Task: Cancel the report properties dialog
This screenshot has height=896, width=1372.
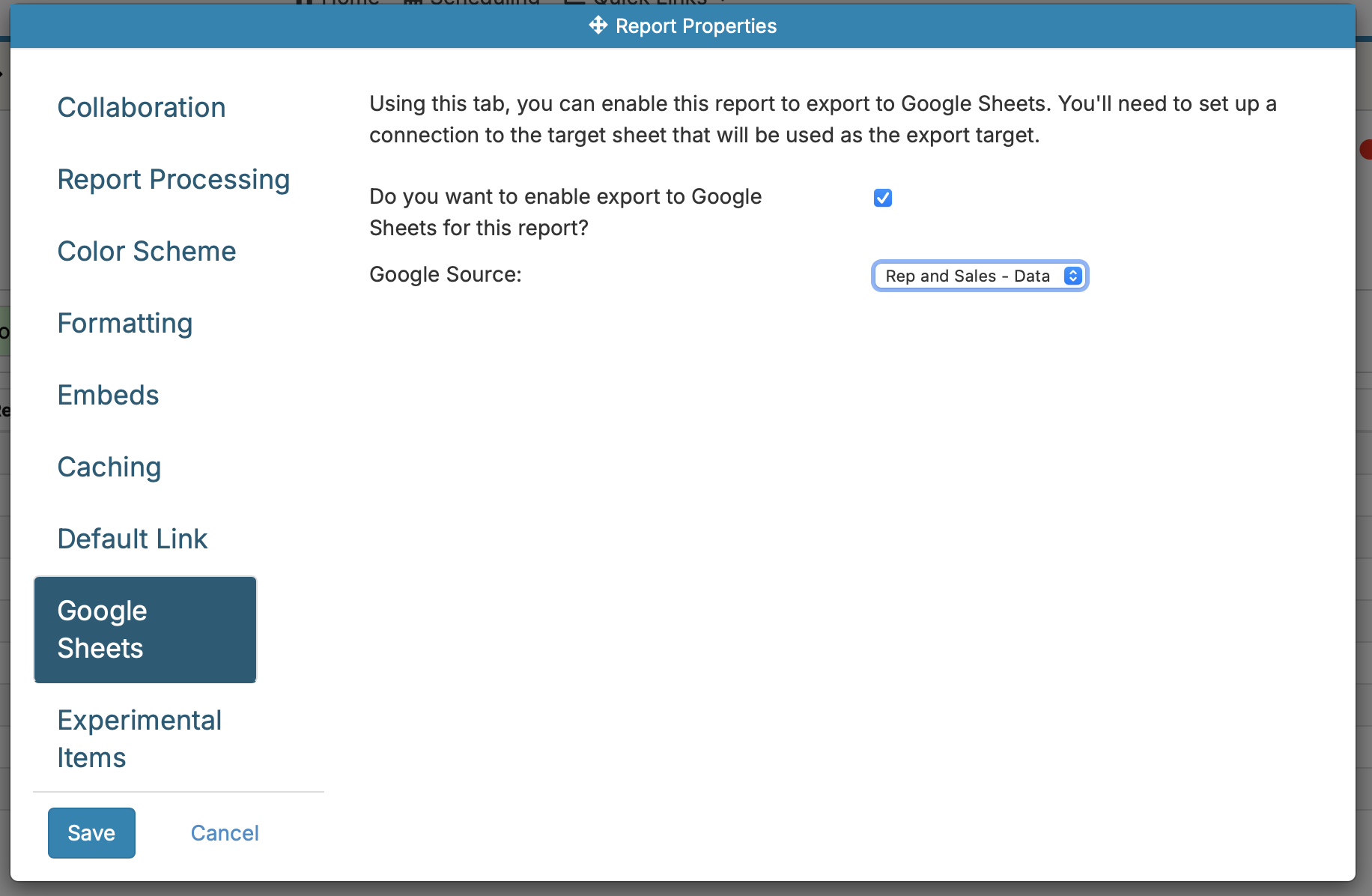Action: 225,832
